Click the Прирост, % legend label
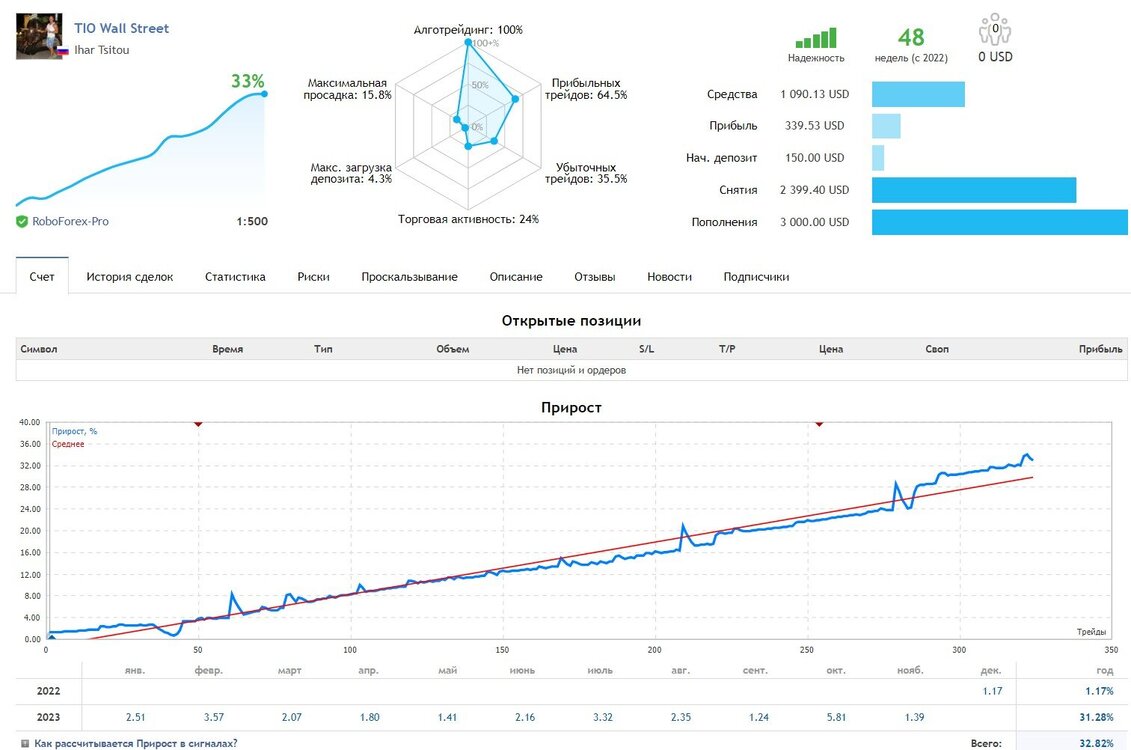 (x=74, y=431)
